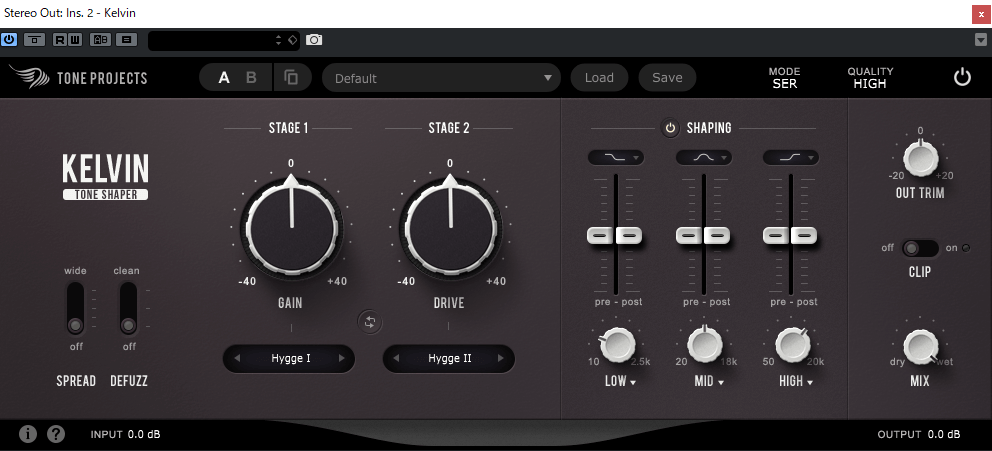The width and height of the screenshot is (992, 451).
Task: Open the help question mark icon
Action: [x=56, y=434]
